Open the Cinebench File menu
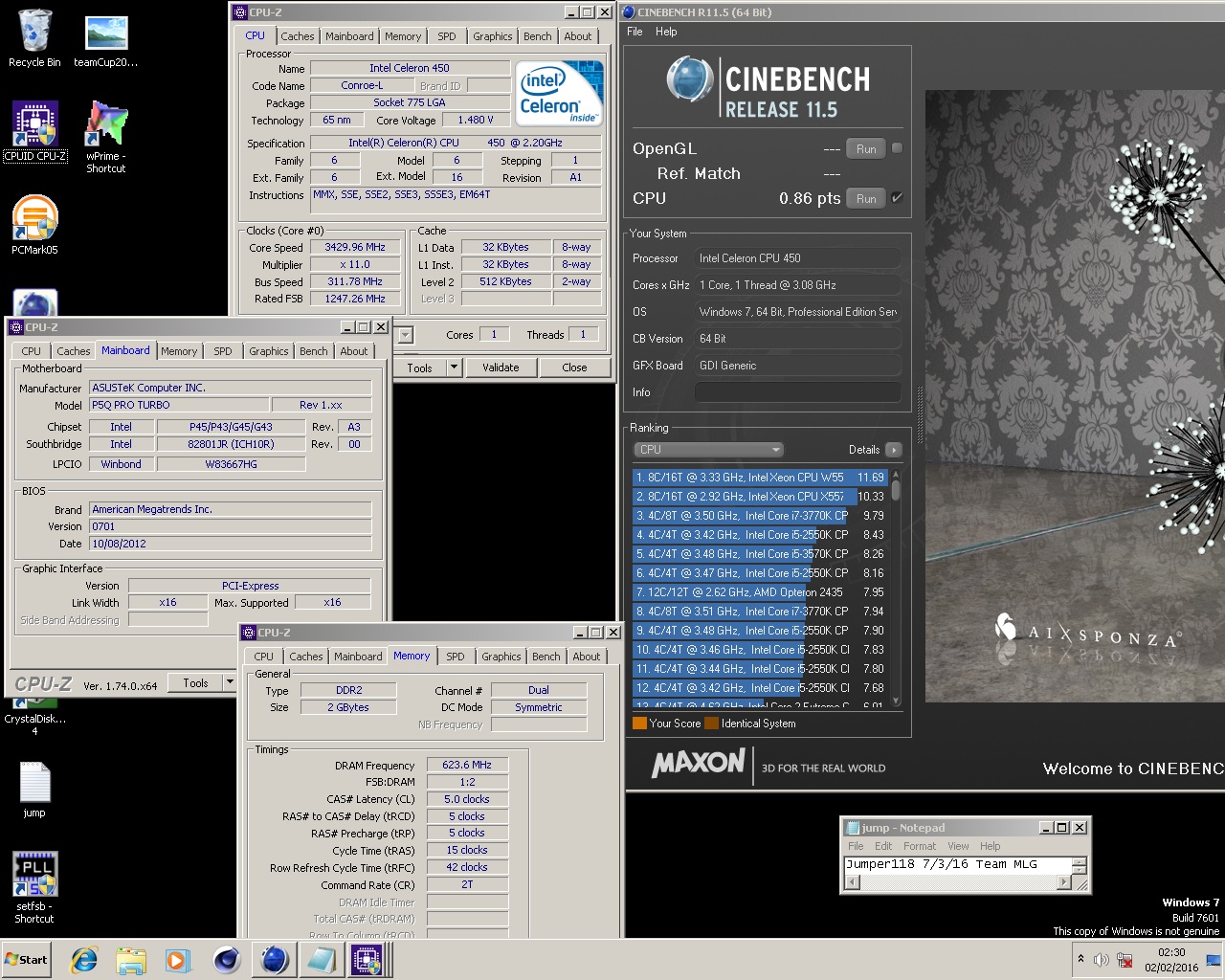1225x980 pixels. point(635,32)
